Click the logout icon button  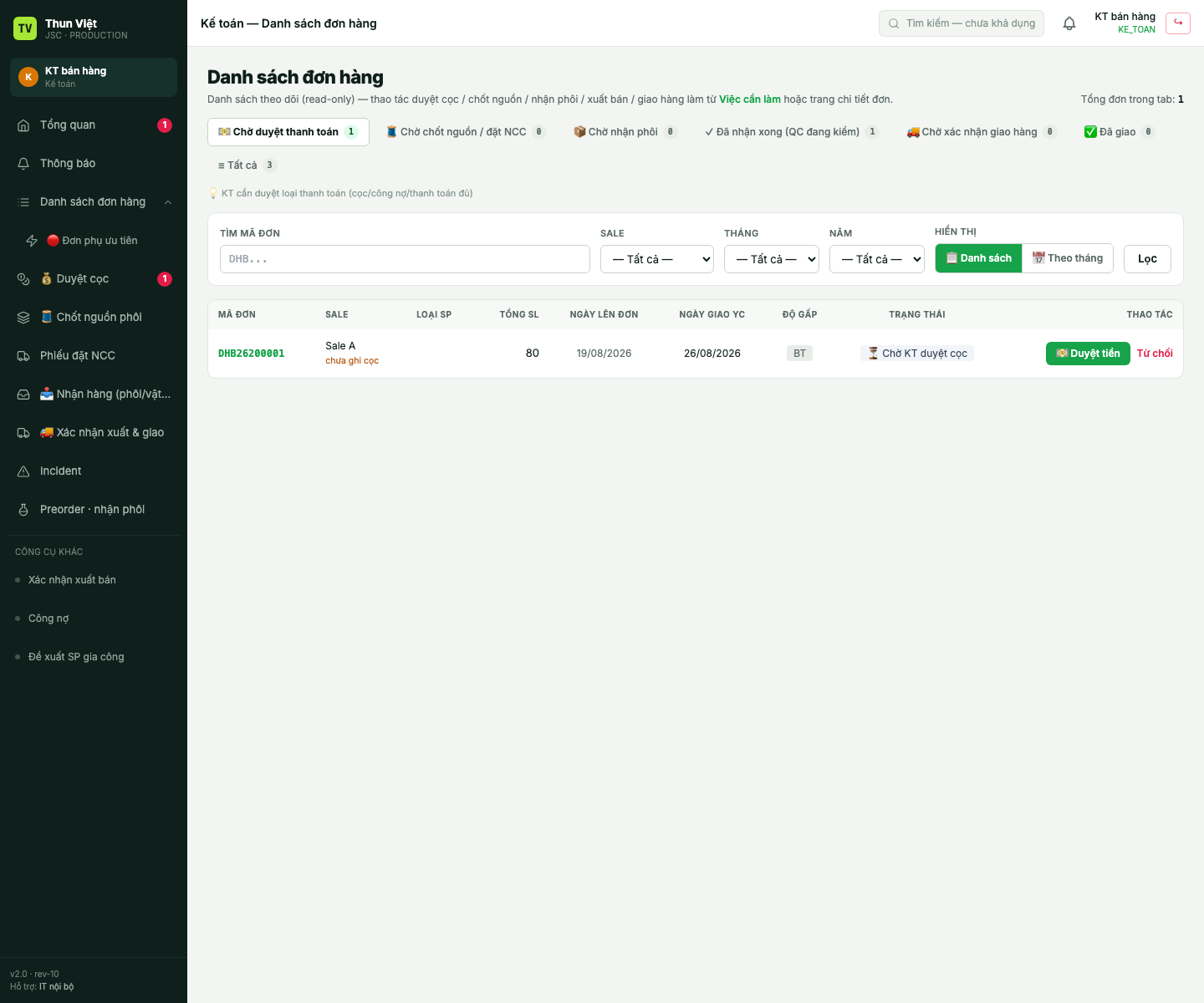point(1178,23)
